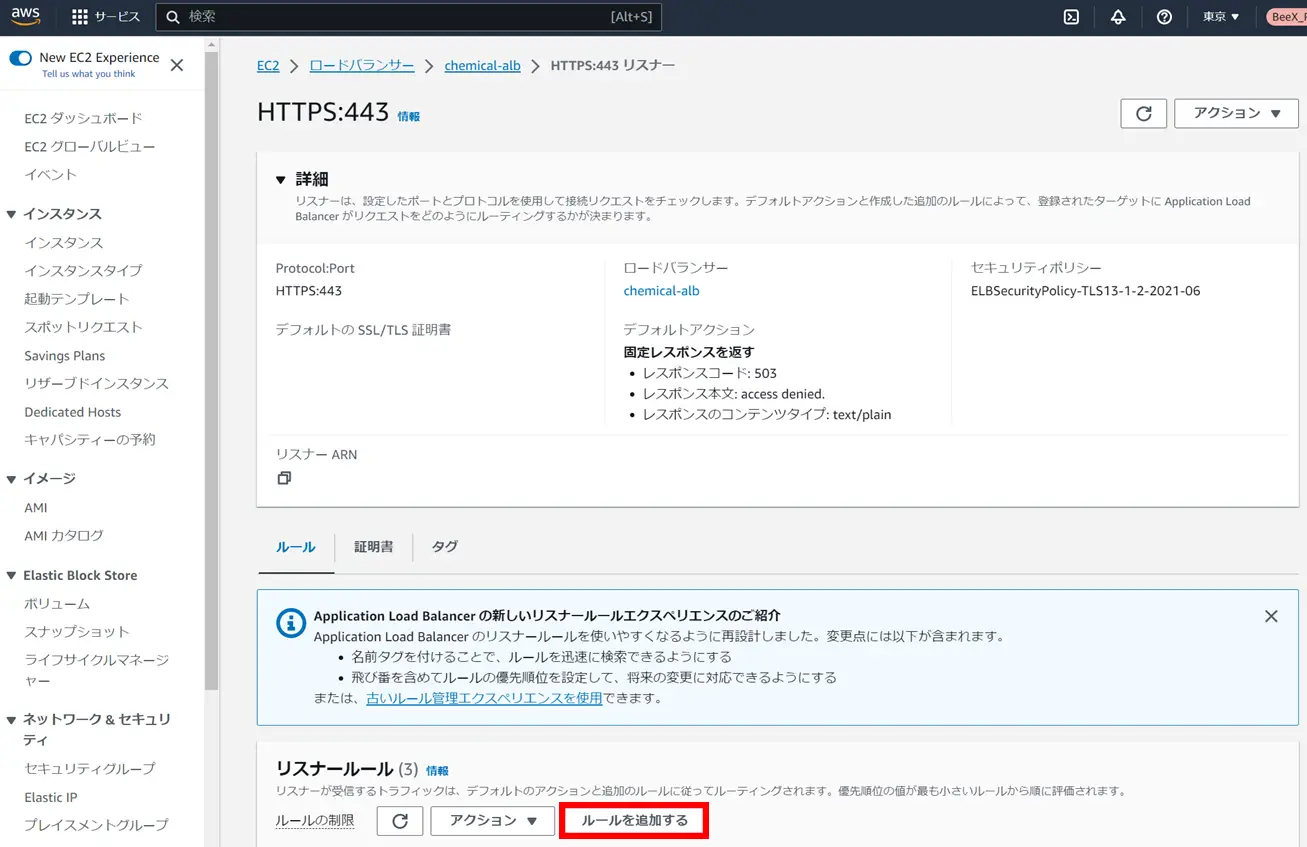Collapse the インスタンス sidebar section
The image size is (1307, 847).
coord(12,214)
